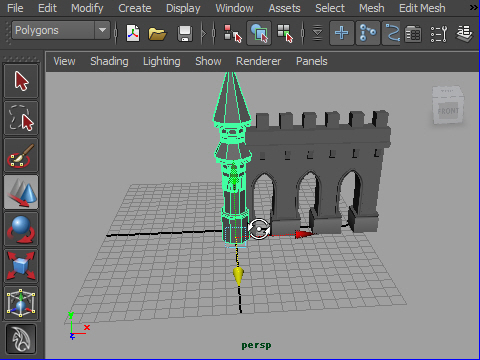The image size is (480, 360).
Task: Open the Renderer panel menu
Action: click(x=258, y=61)
